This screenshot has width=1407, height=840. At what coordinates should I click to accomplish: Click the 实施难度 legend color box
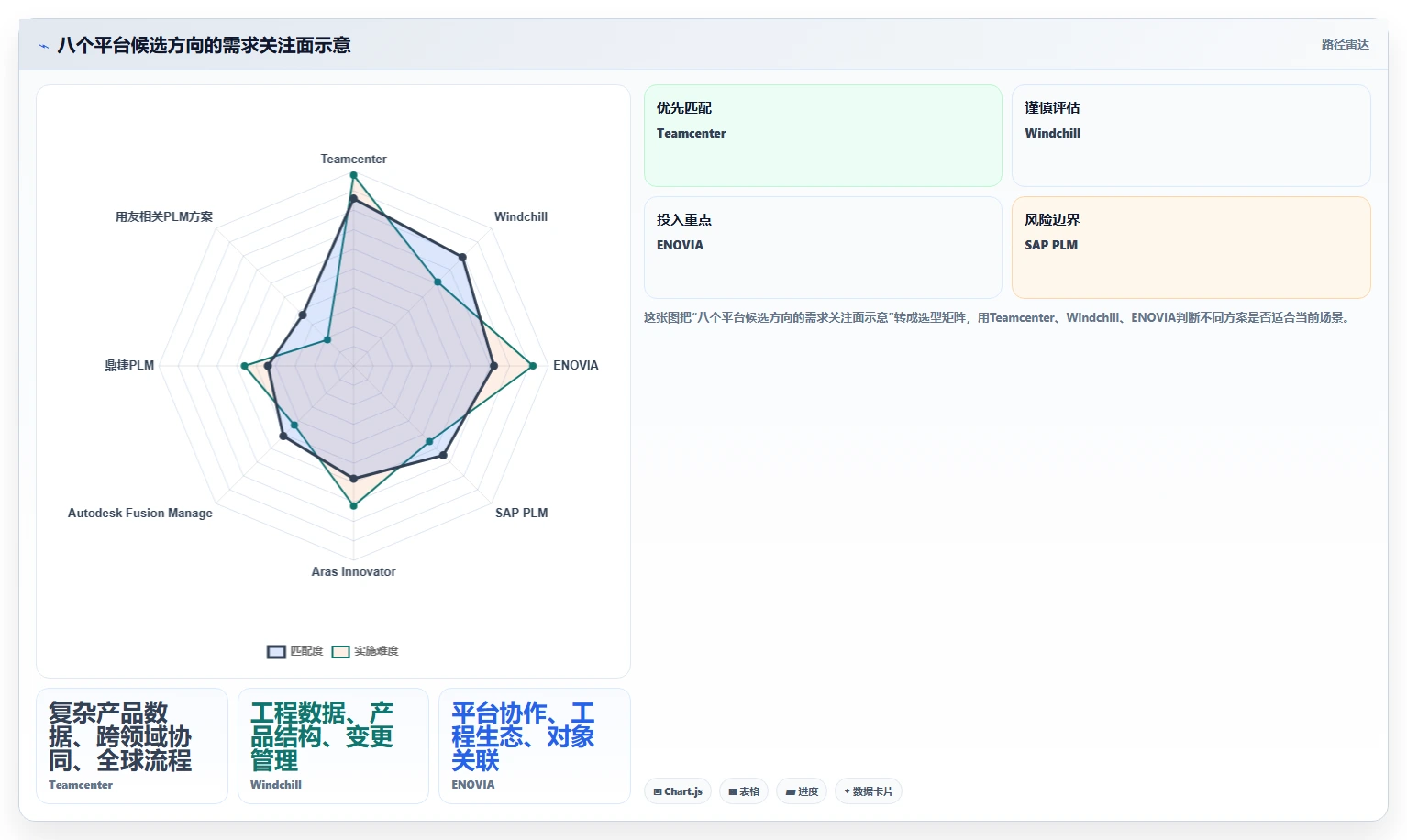pyautogui.click(x=340, y=651)
